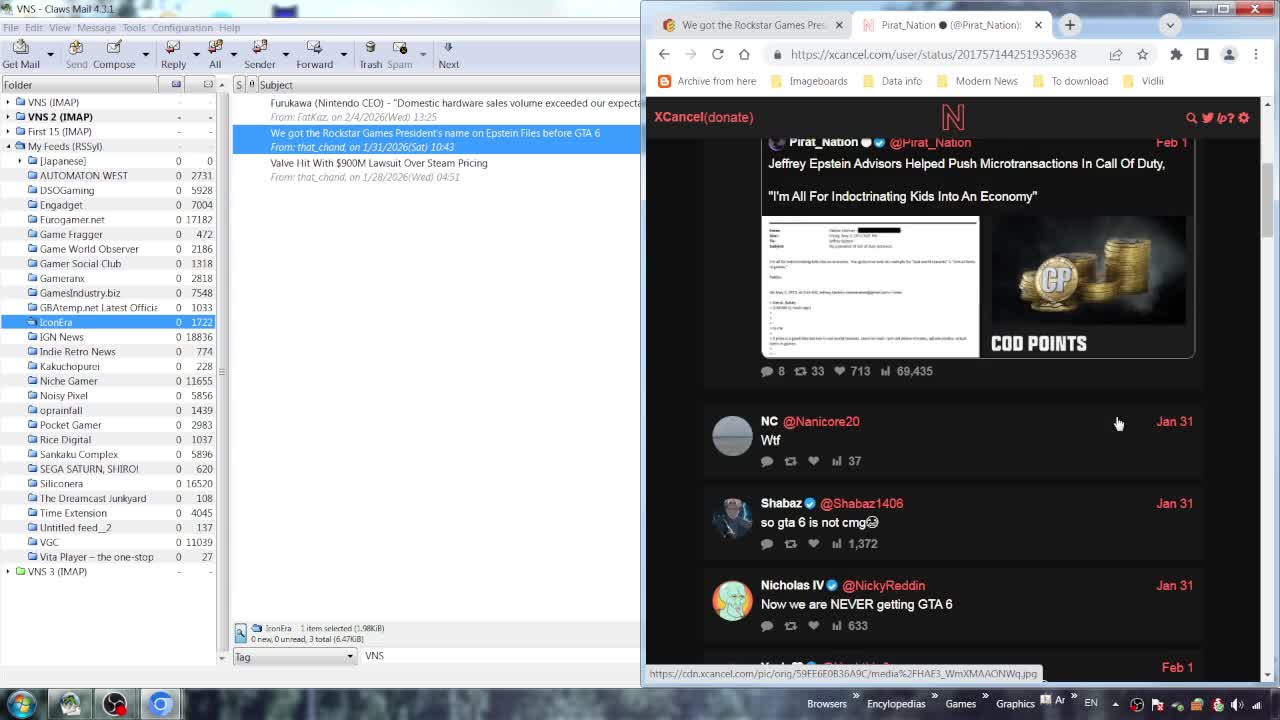Screen dimensions: 1280x720
Task: Open the @Nanicore20 profile link
Action: 821,421
